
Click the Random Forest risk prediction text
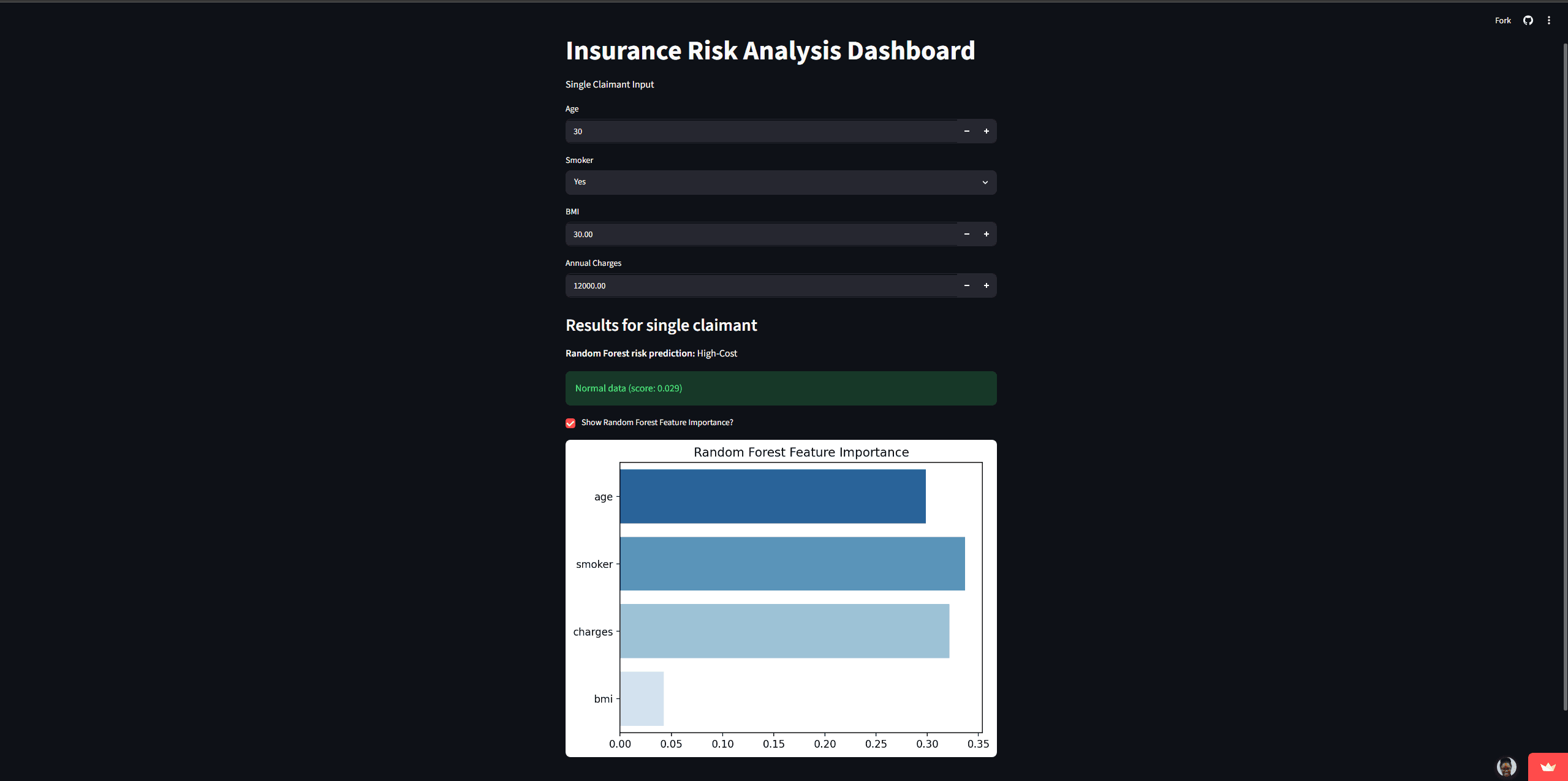651,353
